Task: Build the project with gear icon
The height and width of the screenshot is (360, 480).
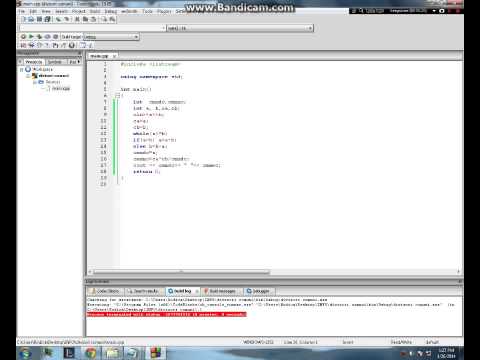Action: click(23, 37)
